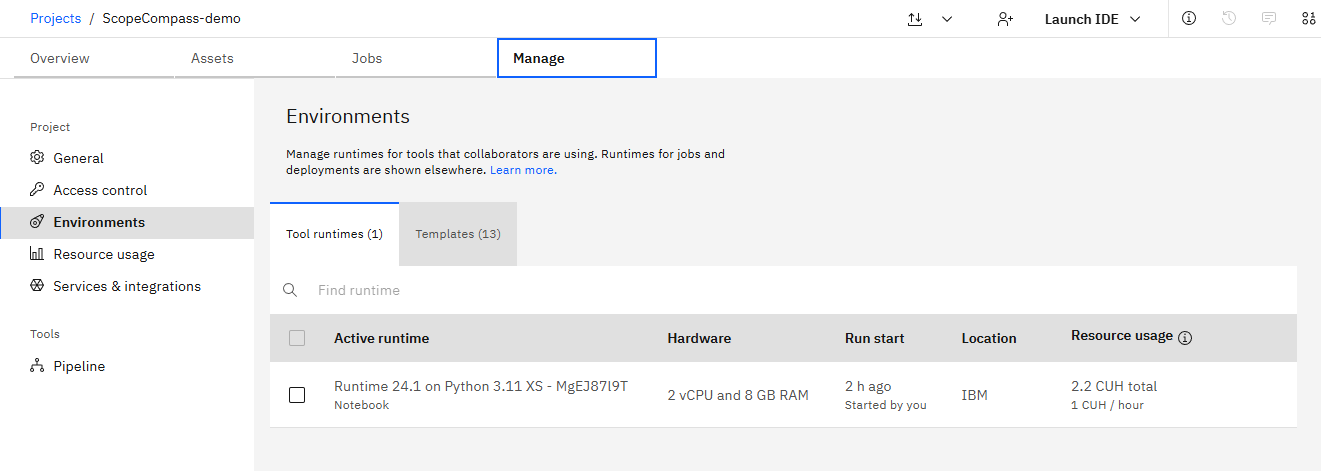This screenshot has height=471, width=1321.
Task: Open the project information panel icon
Action: tap(1189, 19)
